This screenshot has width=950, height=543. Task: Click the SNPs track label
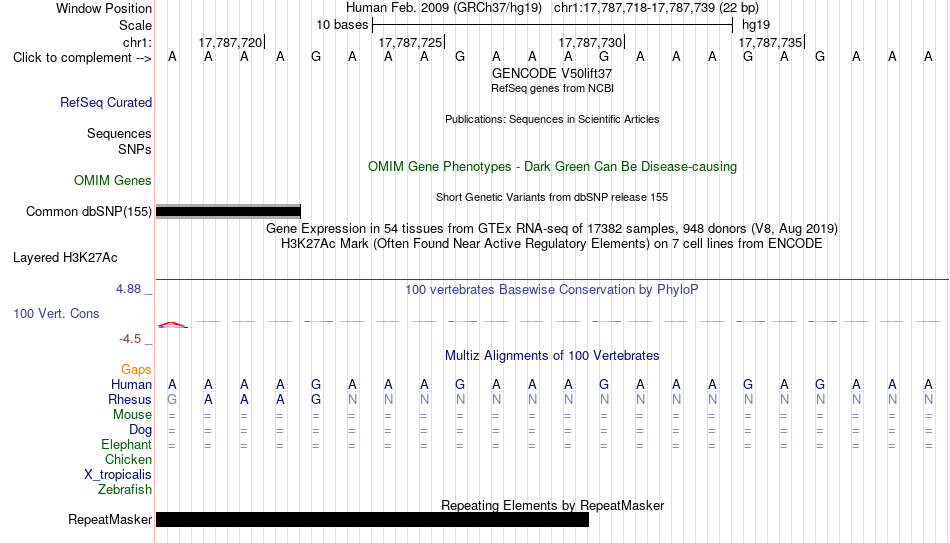(x=135, y=149)
